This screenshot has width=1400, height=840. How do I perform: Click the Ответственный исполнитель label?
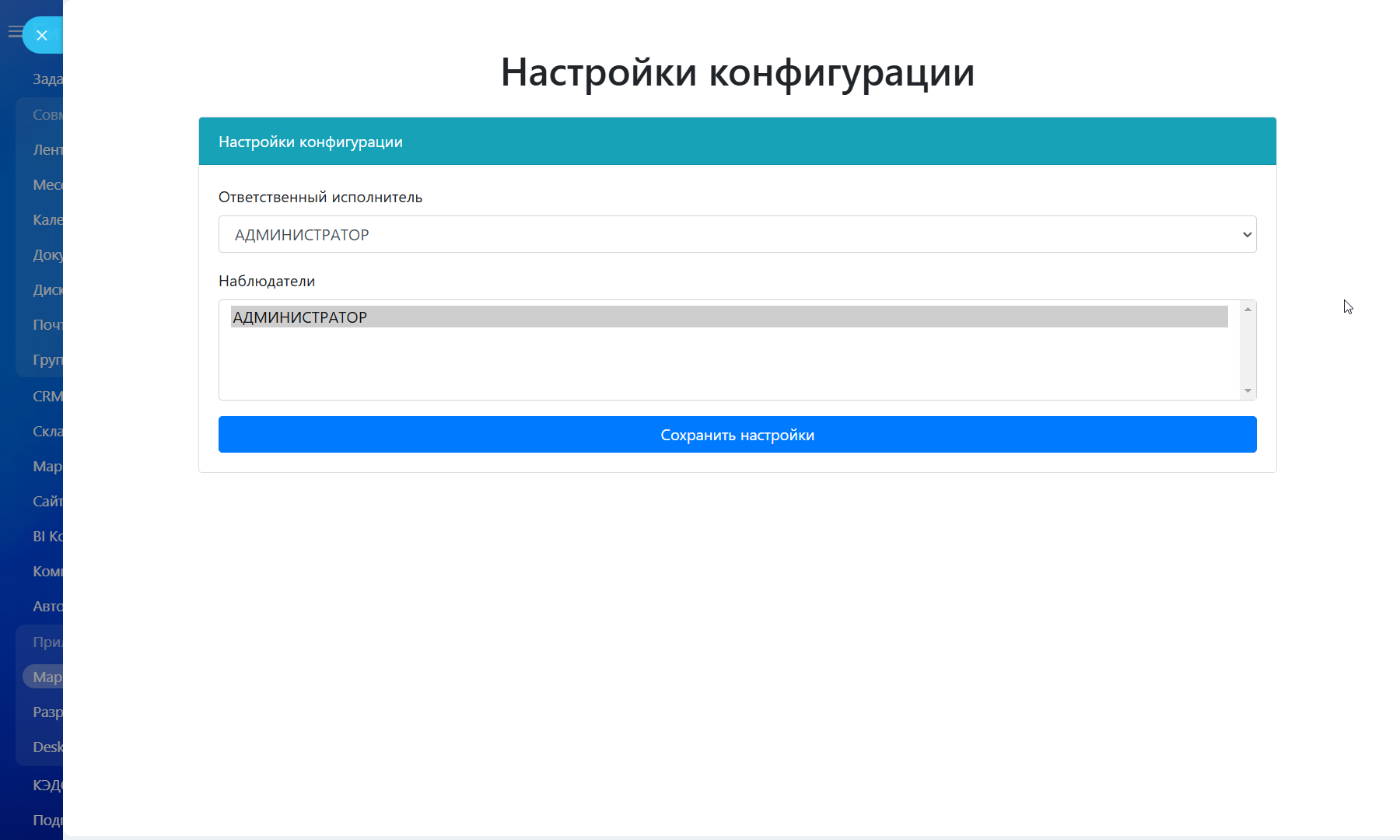(320, 198)
